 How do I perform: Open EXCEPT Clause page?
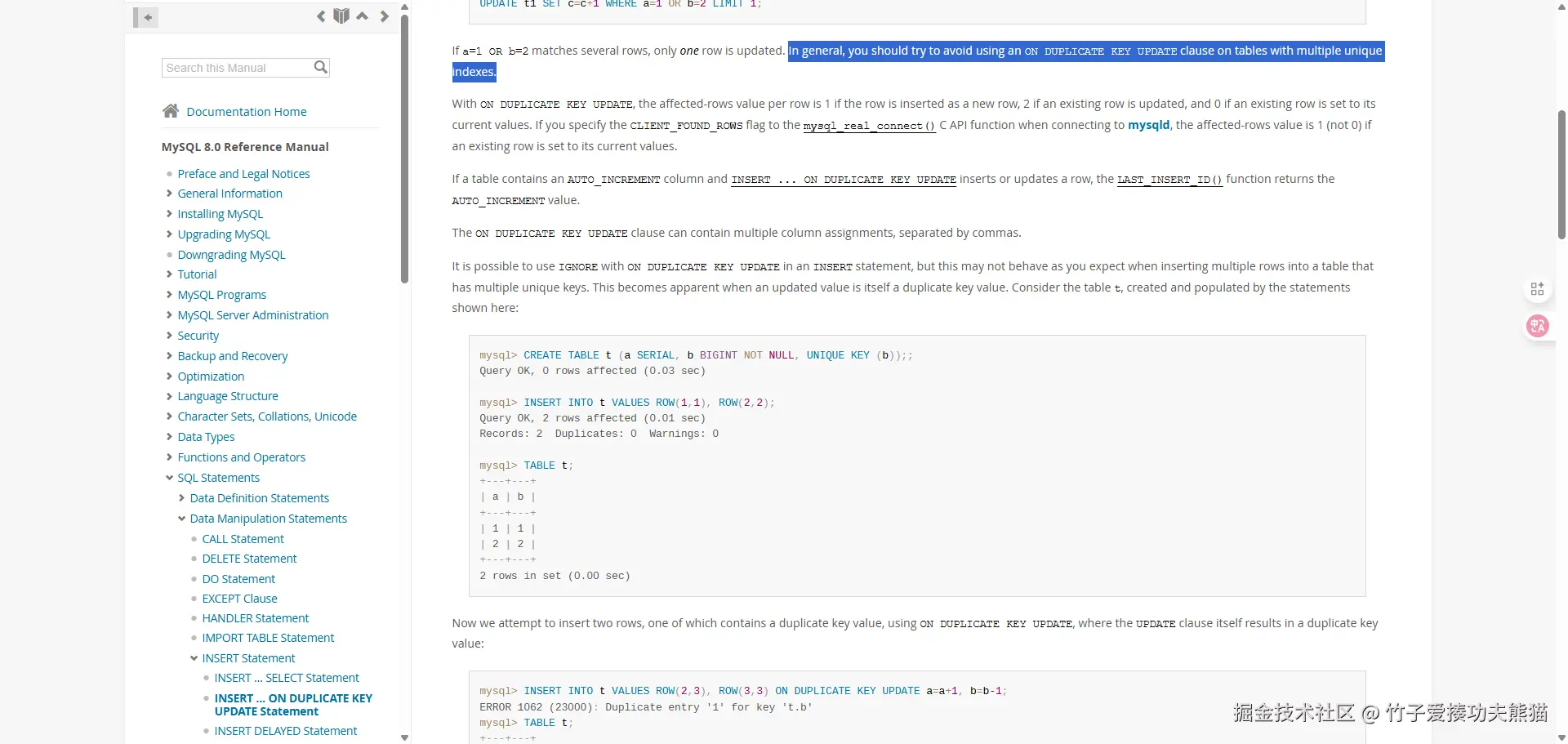pyautogui.click(x=239, y=599)
